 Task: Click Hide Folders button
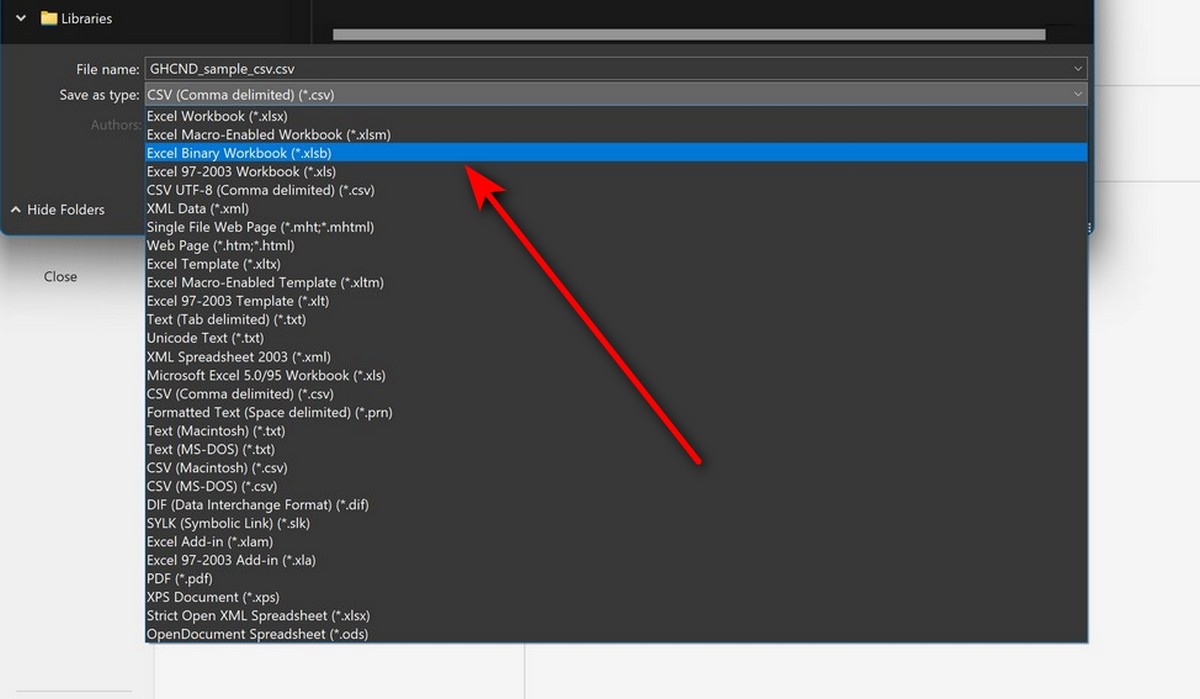pos(58,210)
